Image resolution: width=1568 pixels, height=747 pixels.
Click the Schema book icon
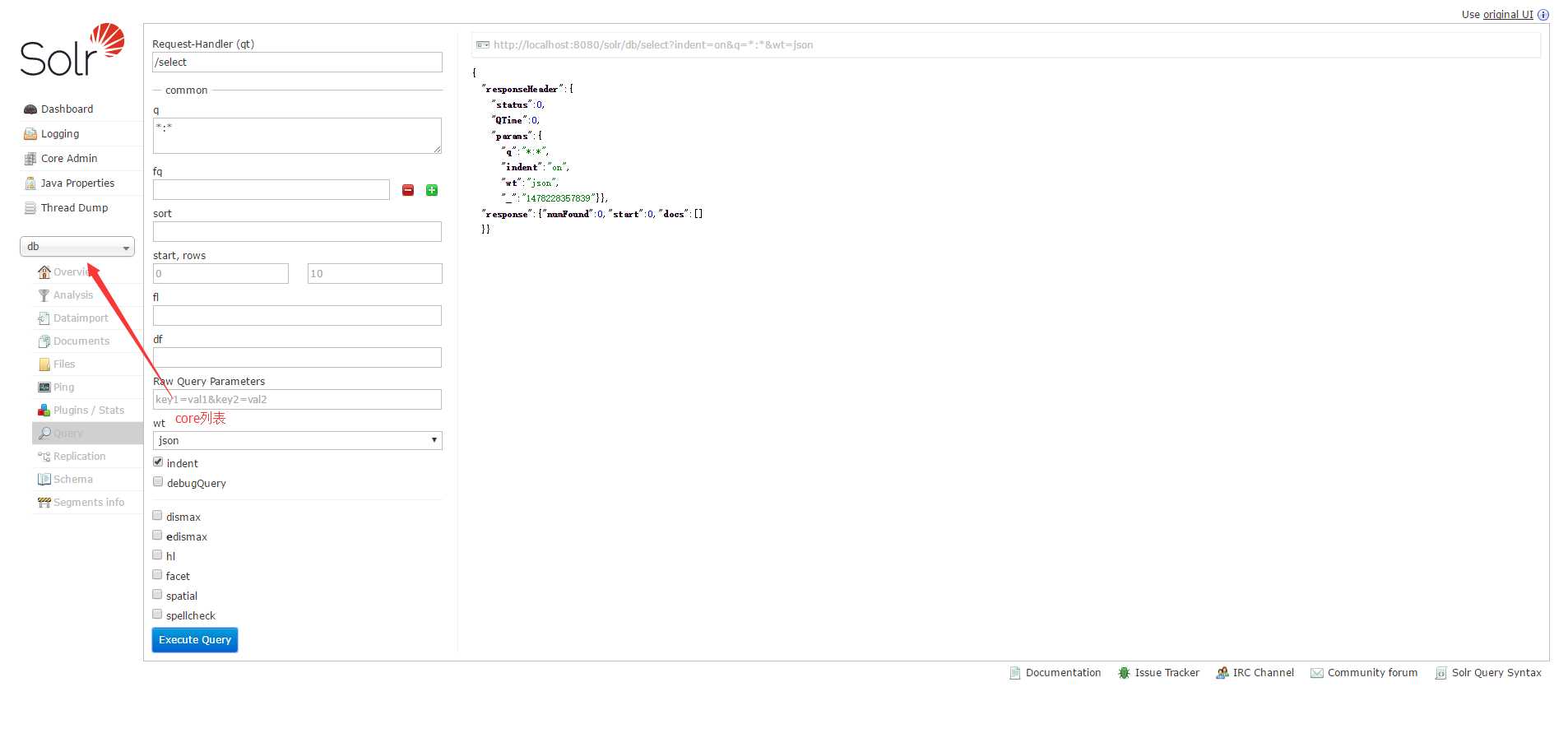coord(44,480)
